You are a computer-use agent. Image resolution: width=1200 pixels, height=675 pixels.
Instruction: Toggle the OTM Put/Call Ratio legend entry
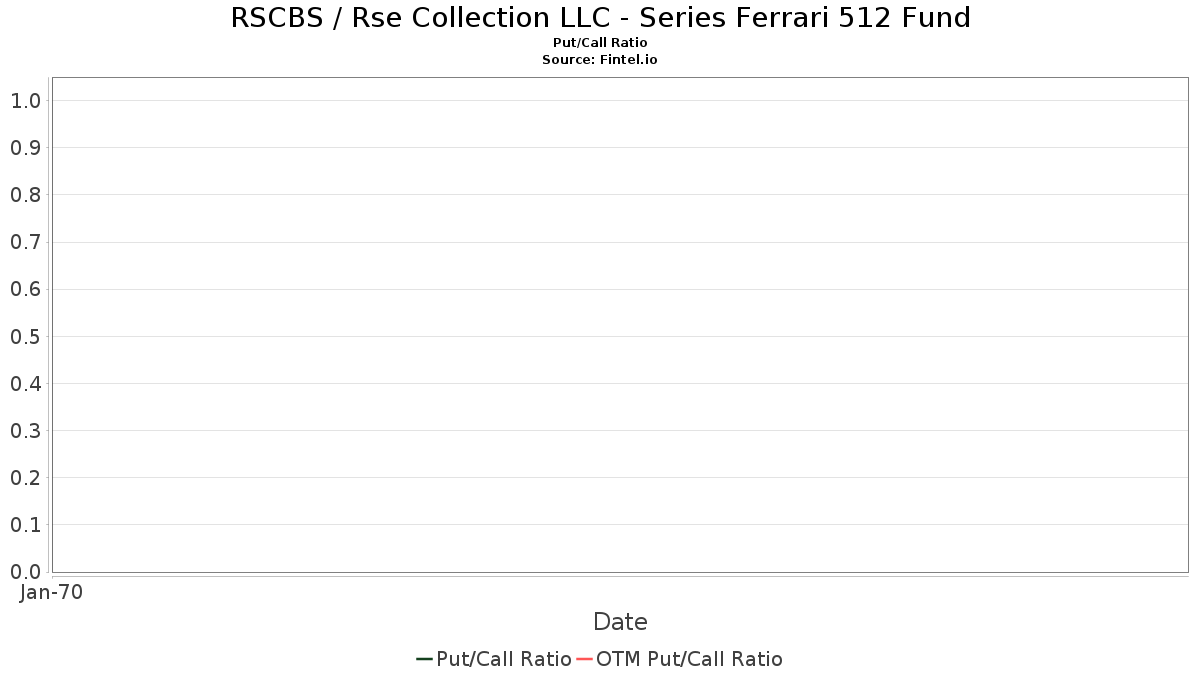tap(689, 659)
